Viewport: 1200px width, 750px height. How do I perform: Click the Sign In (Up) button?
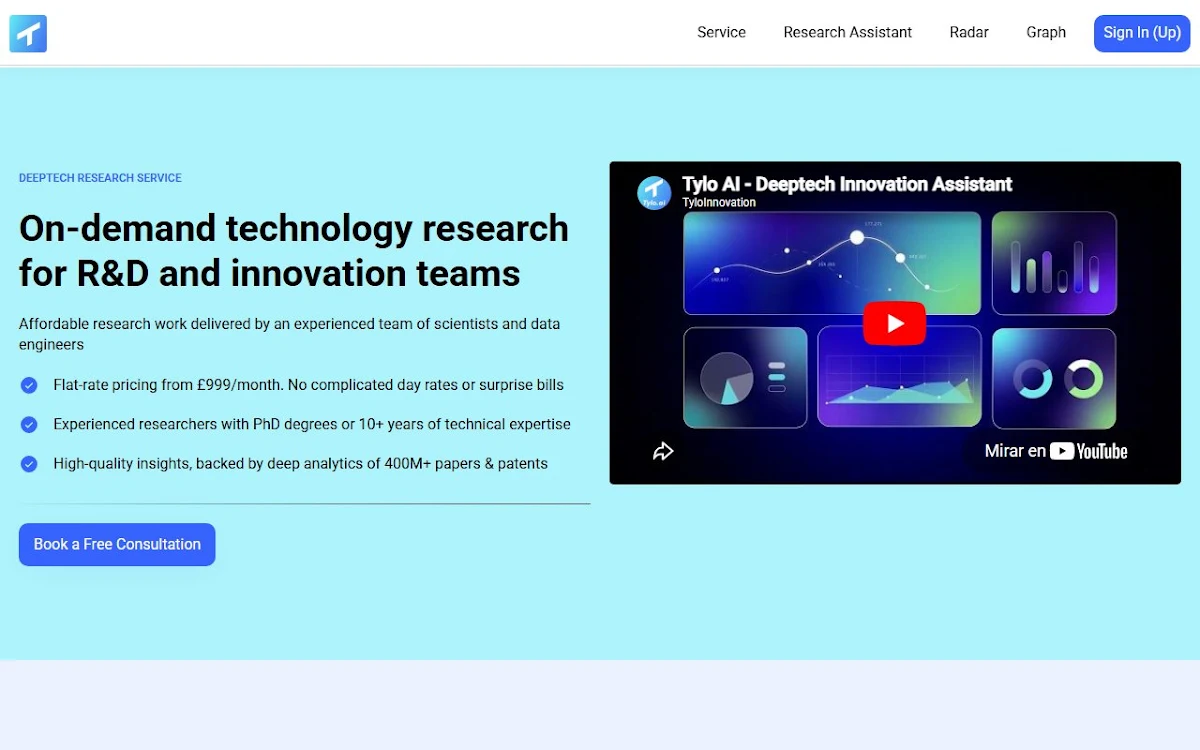tap(1142, 33)
